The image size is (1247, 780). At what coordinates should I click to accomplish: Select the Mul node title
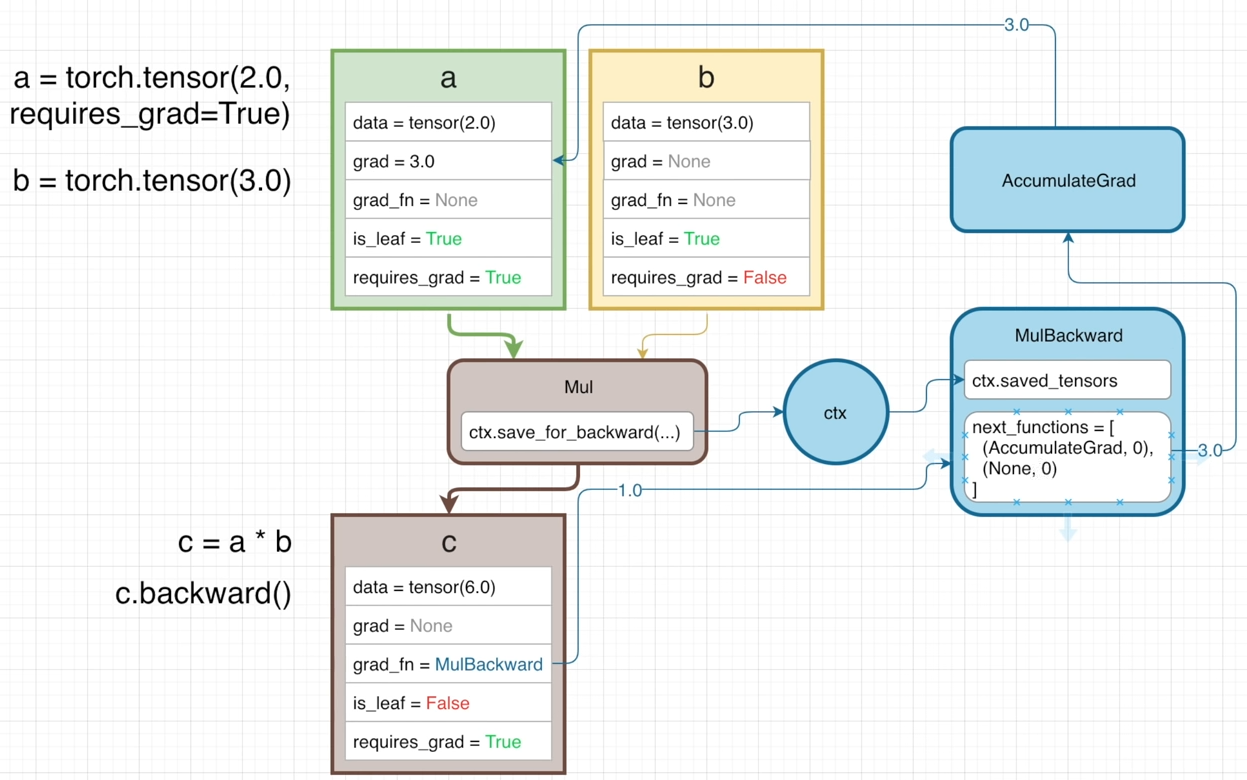578,387
